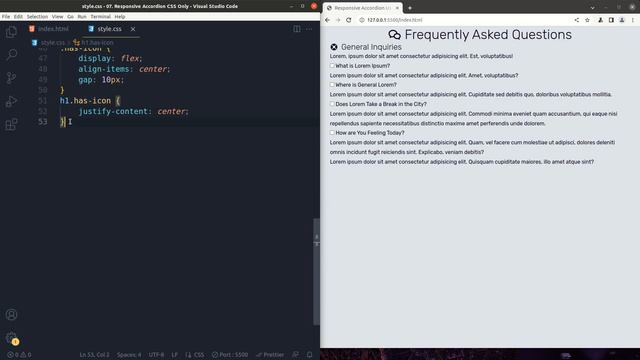
Task: Open the View menu
Action: pos(58,17)
